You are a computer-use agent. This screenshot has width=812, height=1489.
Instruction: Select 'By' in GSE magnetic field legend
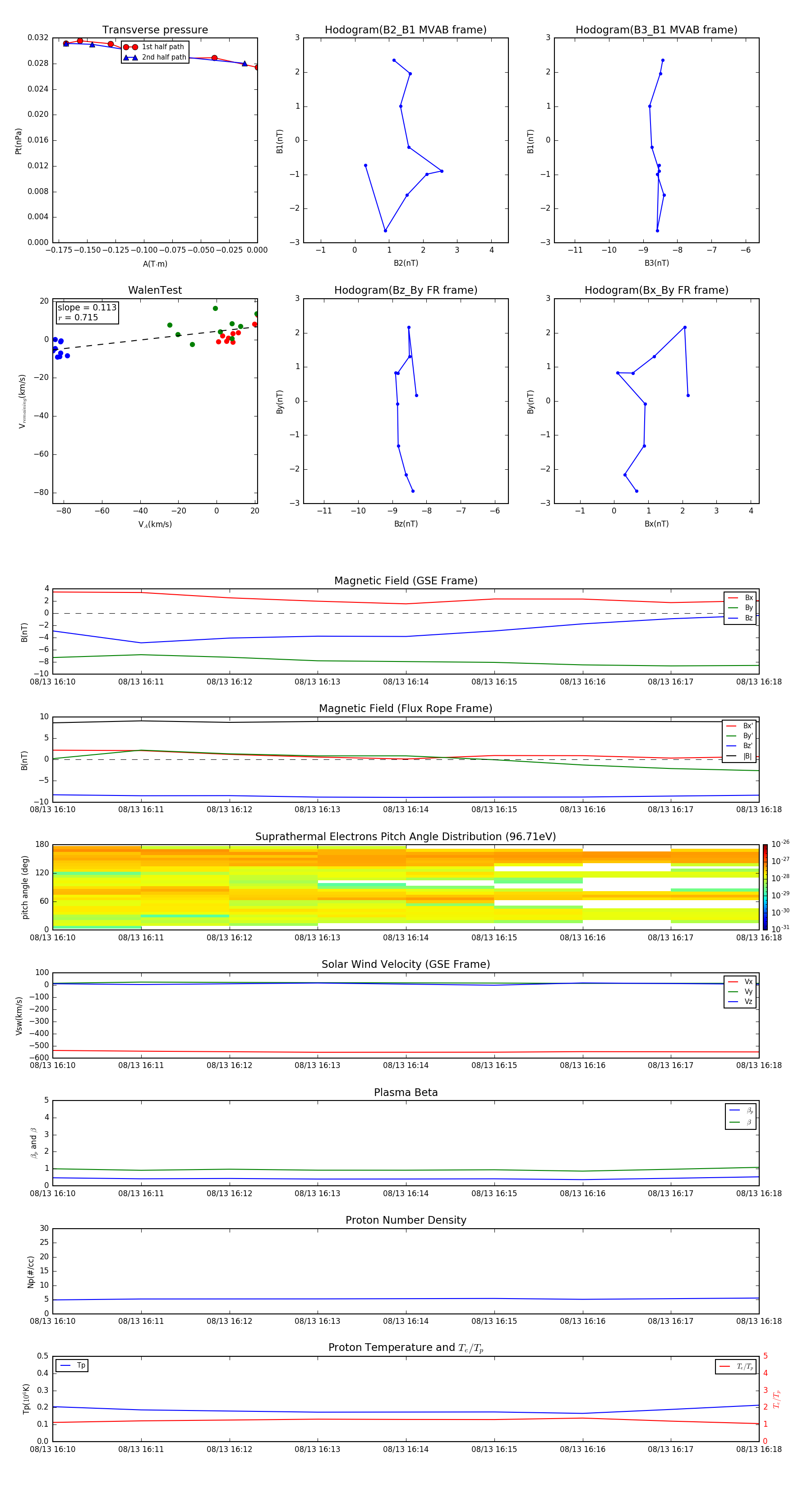[x=740, y=608]
